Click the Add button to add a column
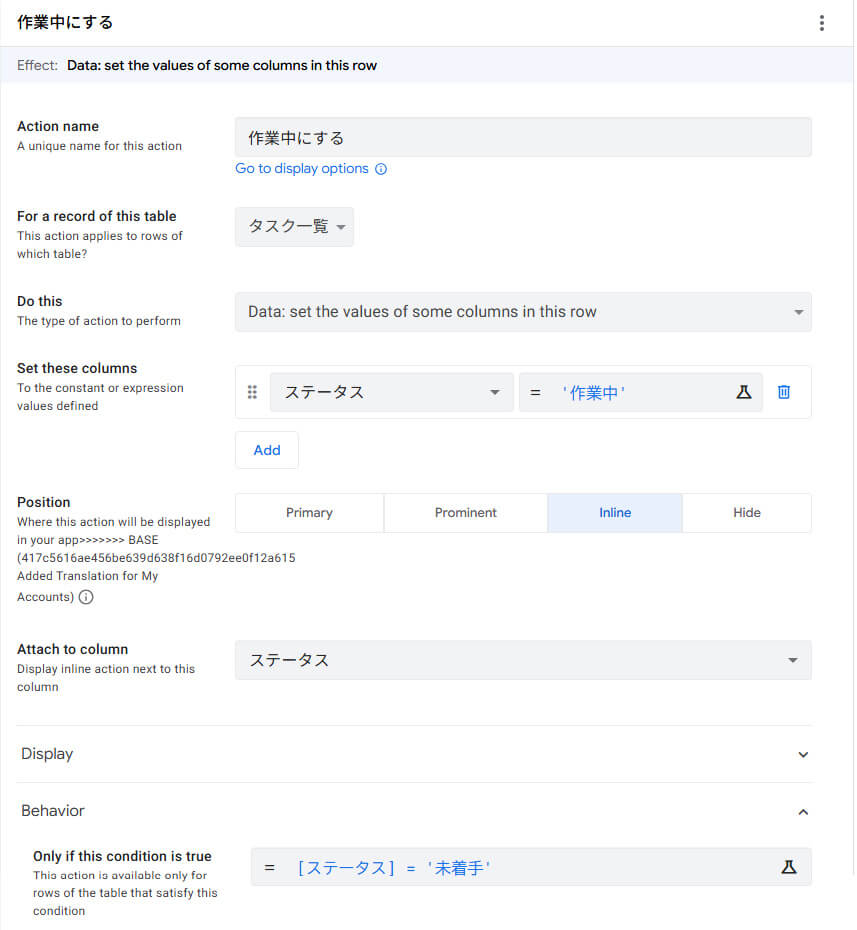Screen dimensions: 857x930 coord(267,450)
